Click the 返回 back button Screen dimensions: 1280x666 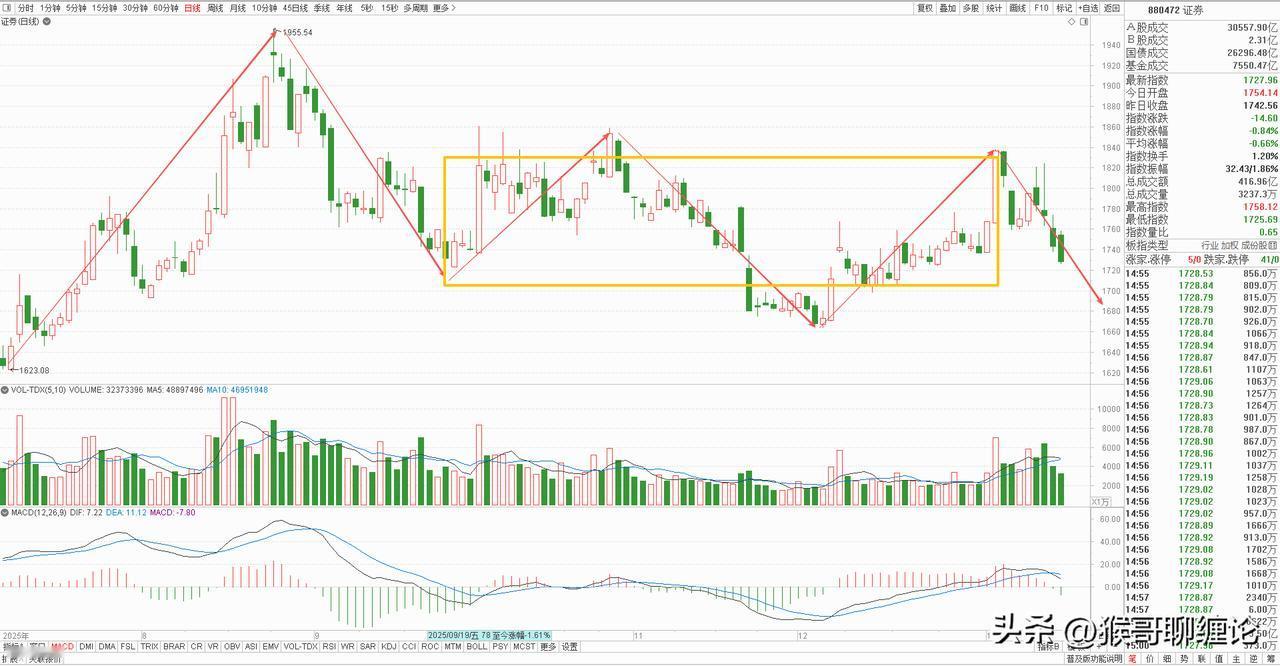(1112, 8)
